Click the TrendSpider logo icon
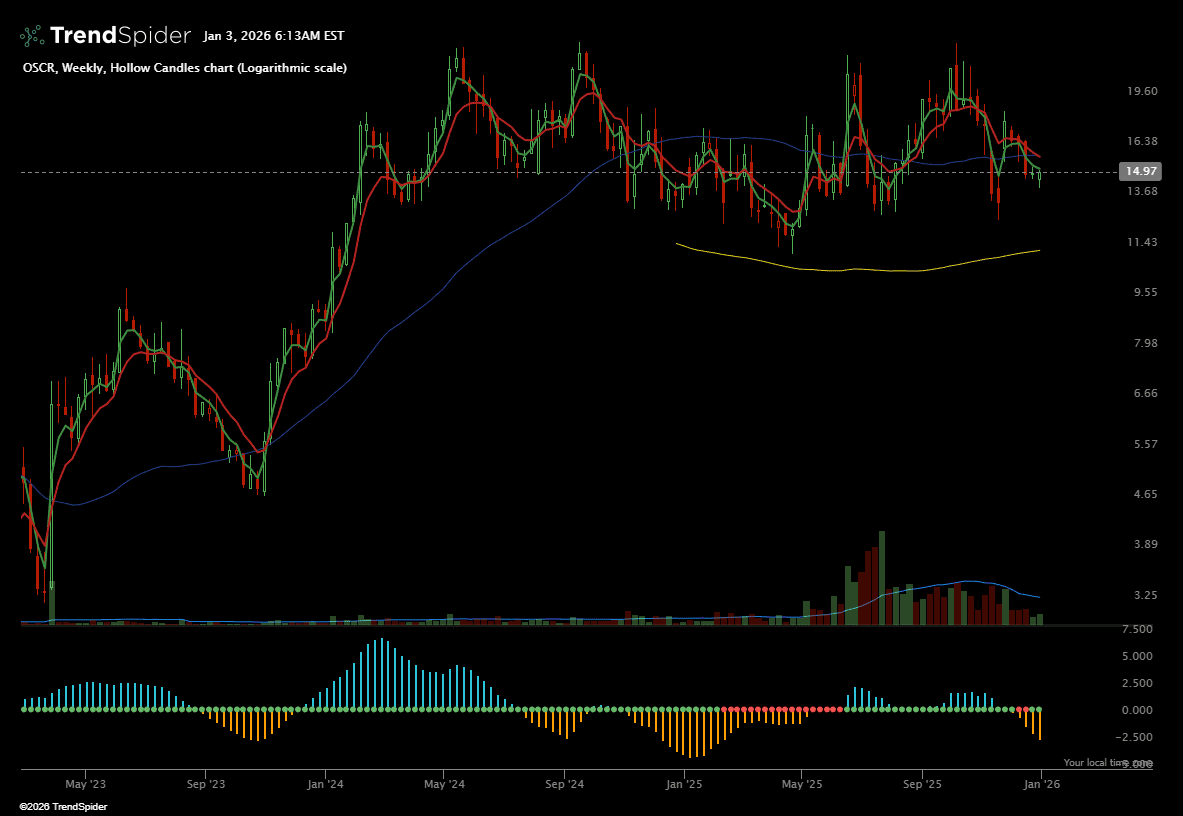Image resolution: width=1183 pixels, height=816 pixels. click(32, 36)
